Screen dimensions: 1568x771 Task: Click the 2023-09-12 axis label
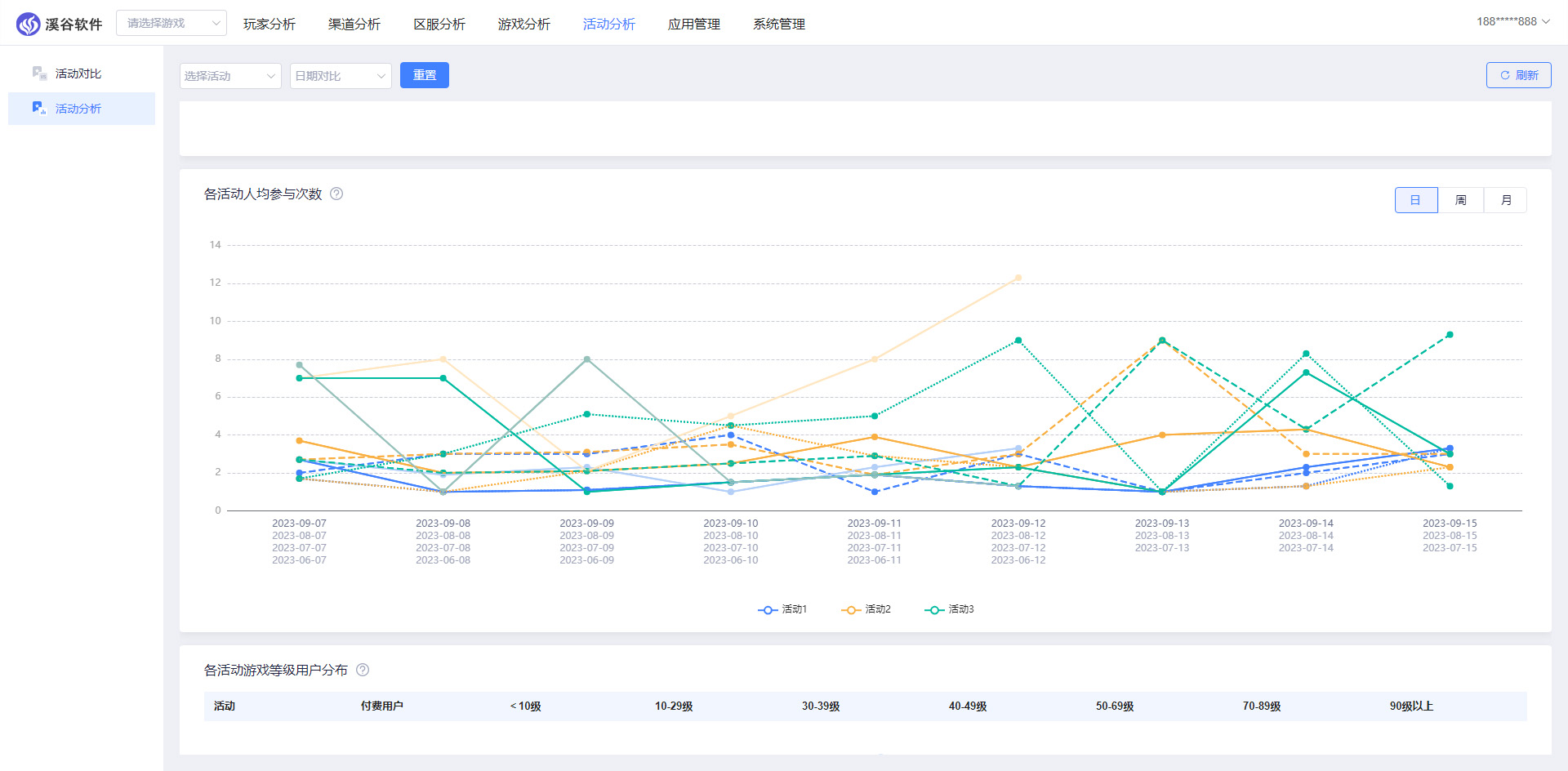click(x=1018, y=524)
